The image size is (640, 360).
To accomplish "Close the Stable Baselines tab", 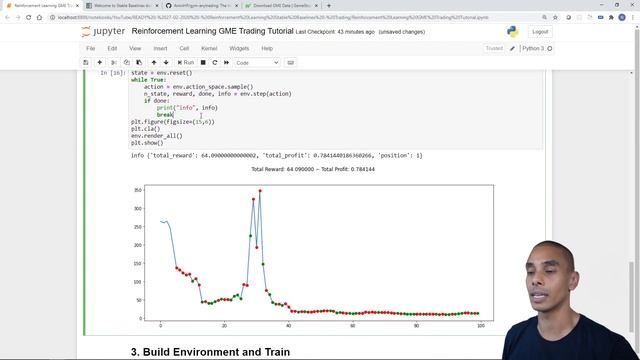I will coord(157,6).
